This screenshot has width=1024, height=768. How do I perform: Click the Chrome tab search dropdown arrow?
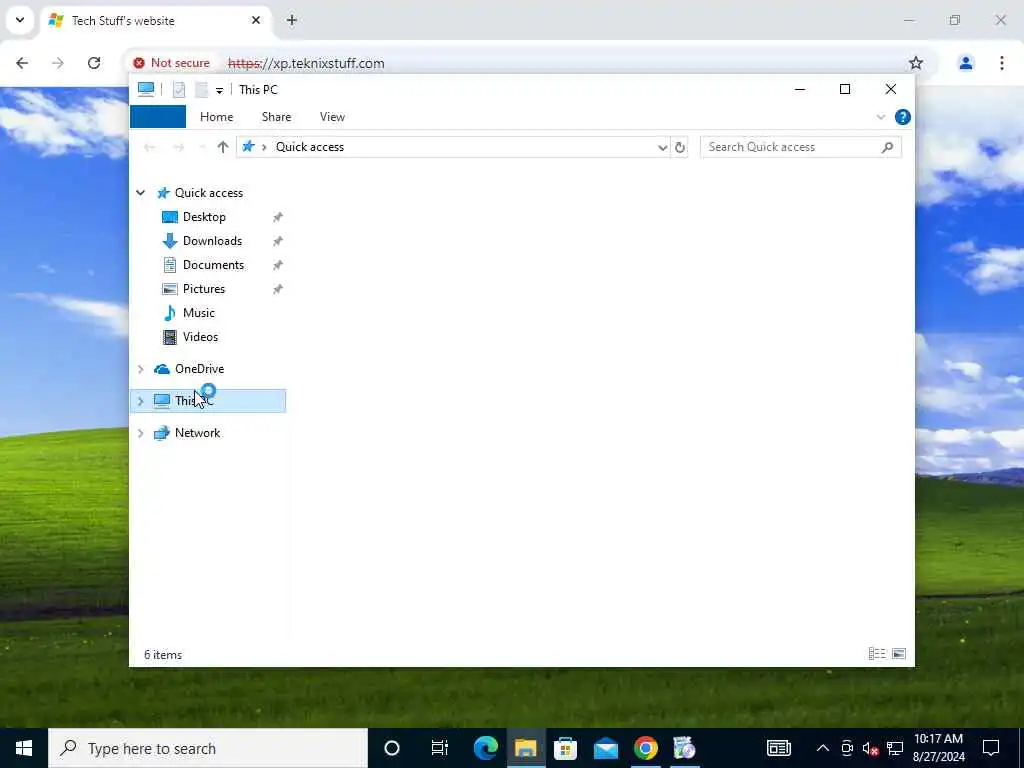click(20, 20)
